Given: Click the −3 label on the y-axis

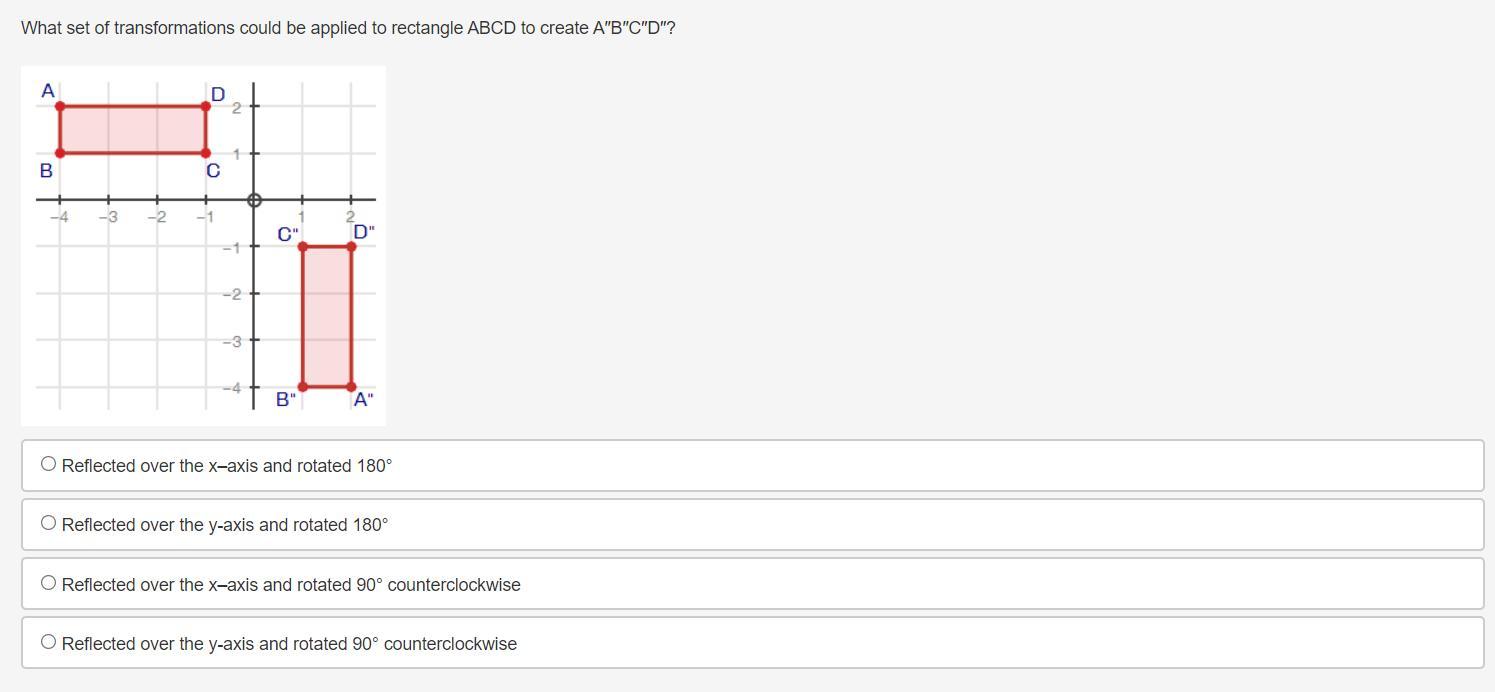Looking at the screenshot, I should click(x=232, y=342).
